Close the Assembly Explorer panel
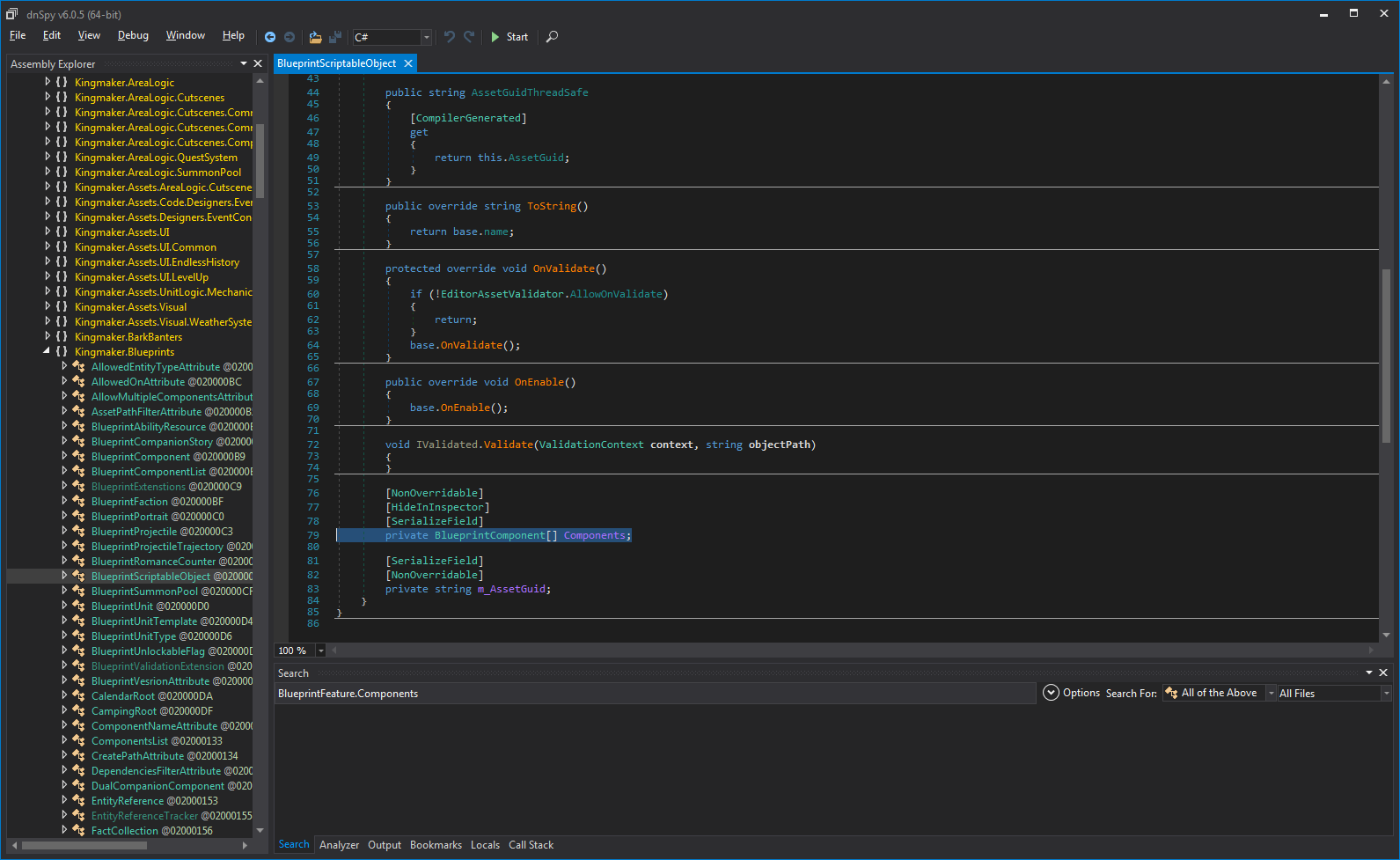 (x=258, y=63)
